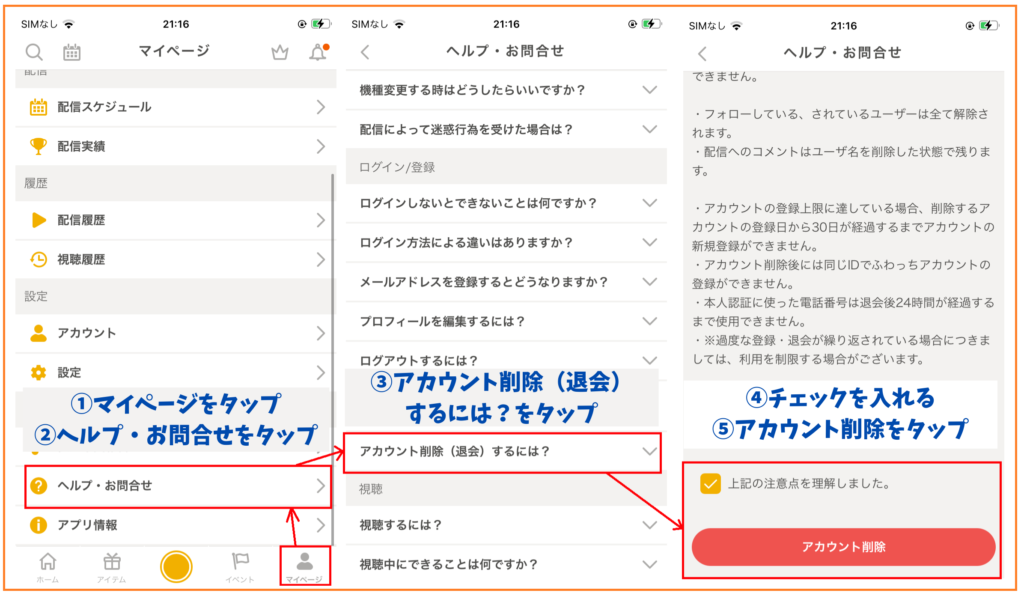Image resolution: width=1024 pixels, height=596 pixels.
Task: Tap the search magnifier icon on マイページ
Action: [34, 52]
